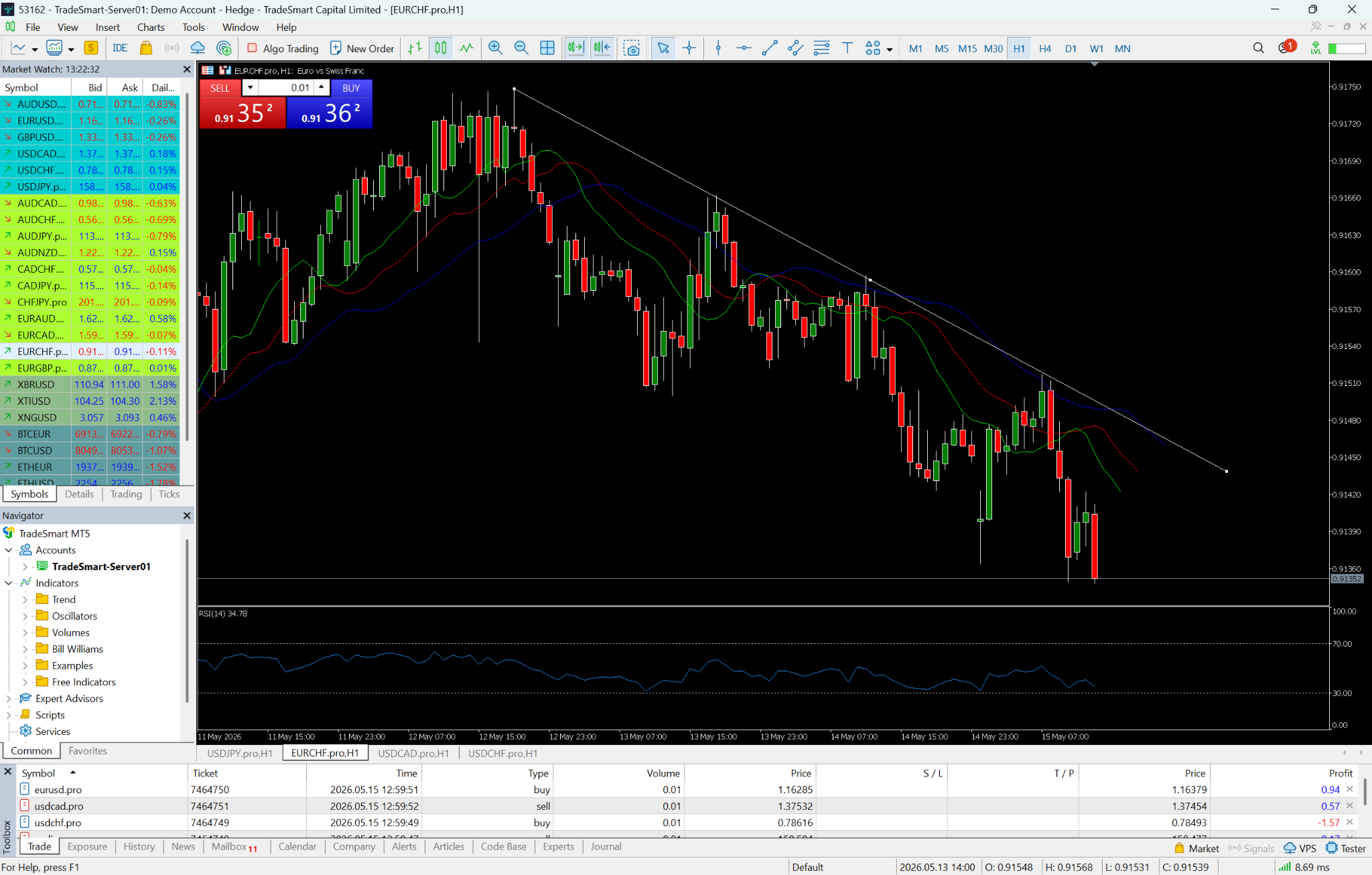This screenshot has width=1372, height=875.
Task: Click the dollar-sign trading account icon
Action: [x=91, y=48]
